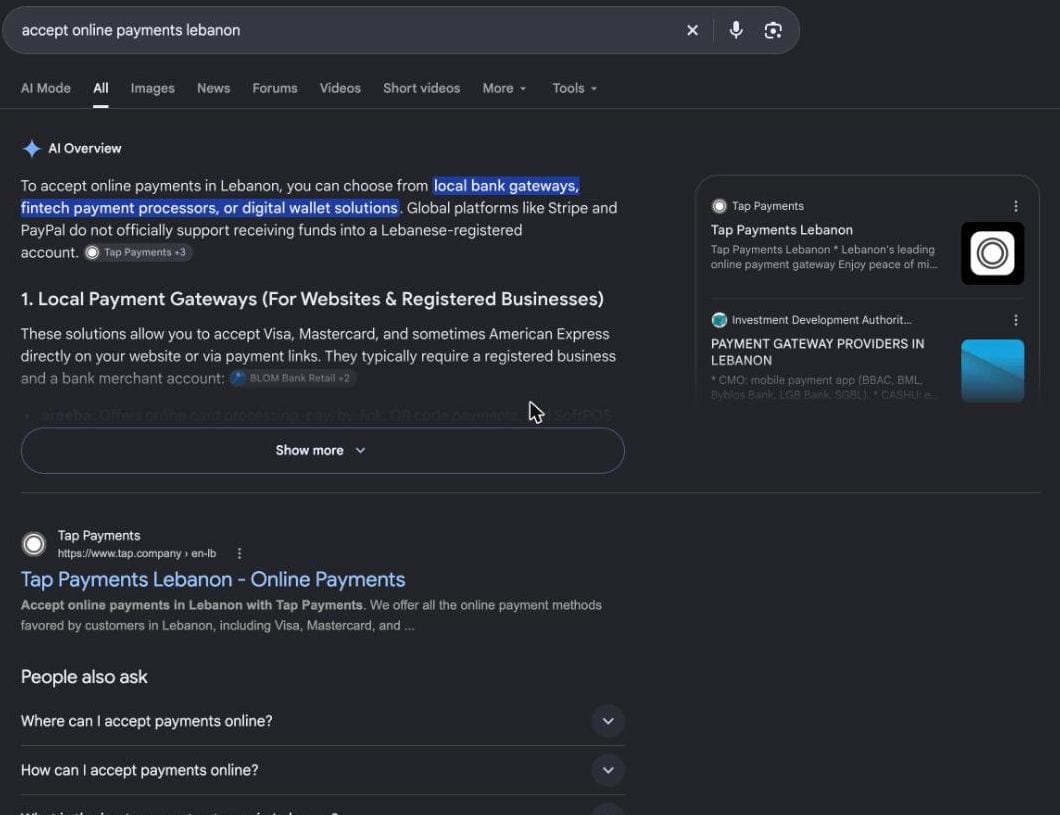Image resolution: width=1060 pixels, height=815 pixels.
Task: Click the BLOM Bank Retail +2 source chip
Action: coord(292,378)
